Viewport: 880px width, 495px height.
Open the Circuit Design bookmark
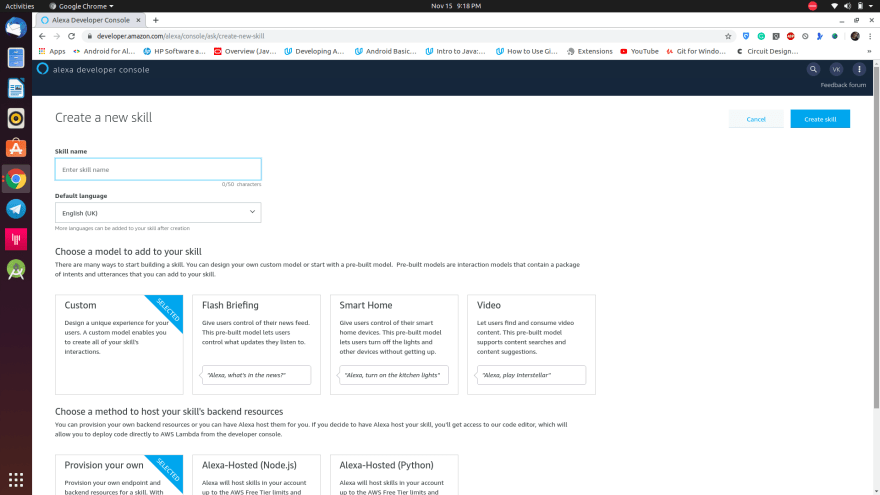point(767,51)
